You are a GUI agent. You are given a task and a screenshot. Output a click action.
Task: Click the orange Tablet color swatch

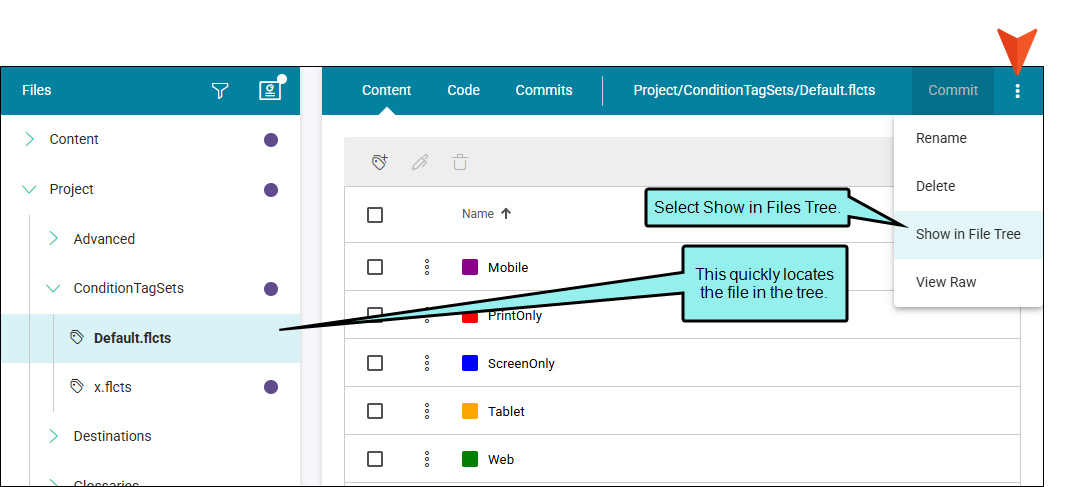470,411
